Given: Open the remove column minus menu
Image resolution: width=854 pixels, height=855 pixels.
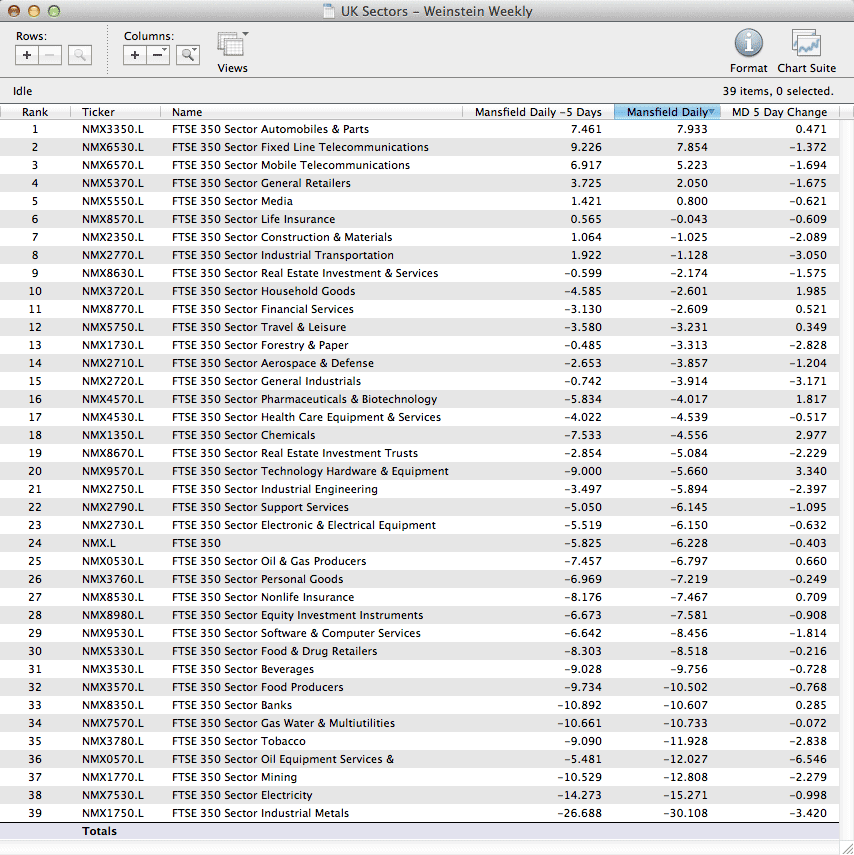Looking at the screenshot, I should [x=158, y=55].
